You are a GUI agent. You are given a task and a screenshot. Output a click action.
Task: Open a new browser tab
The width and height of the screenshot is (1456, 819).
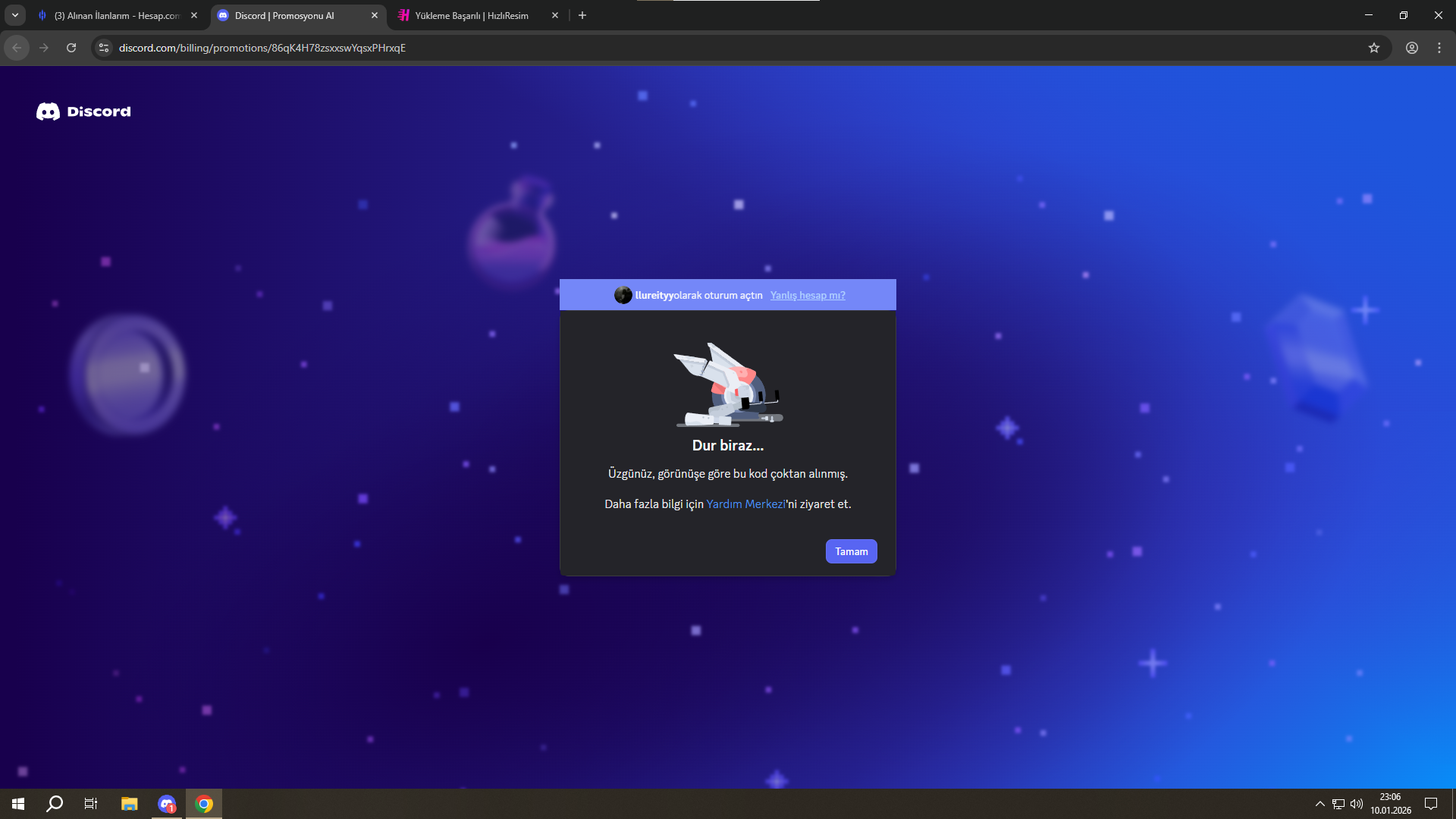[x=582, y=15]
